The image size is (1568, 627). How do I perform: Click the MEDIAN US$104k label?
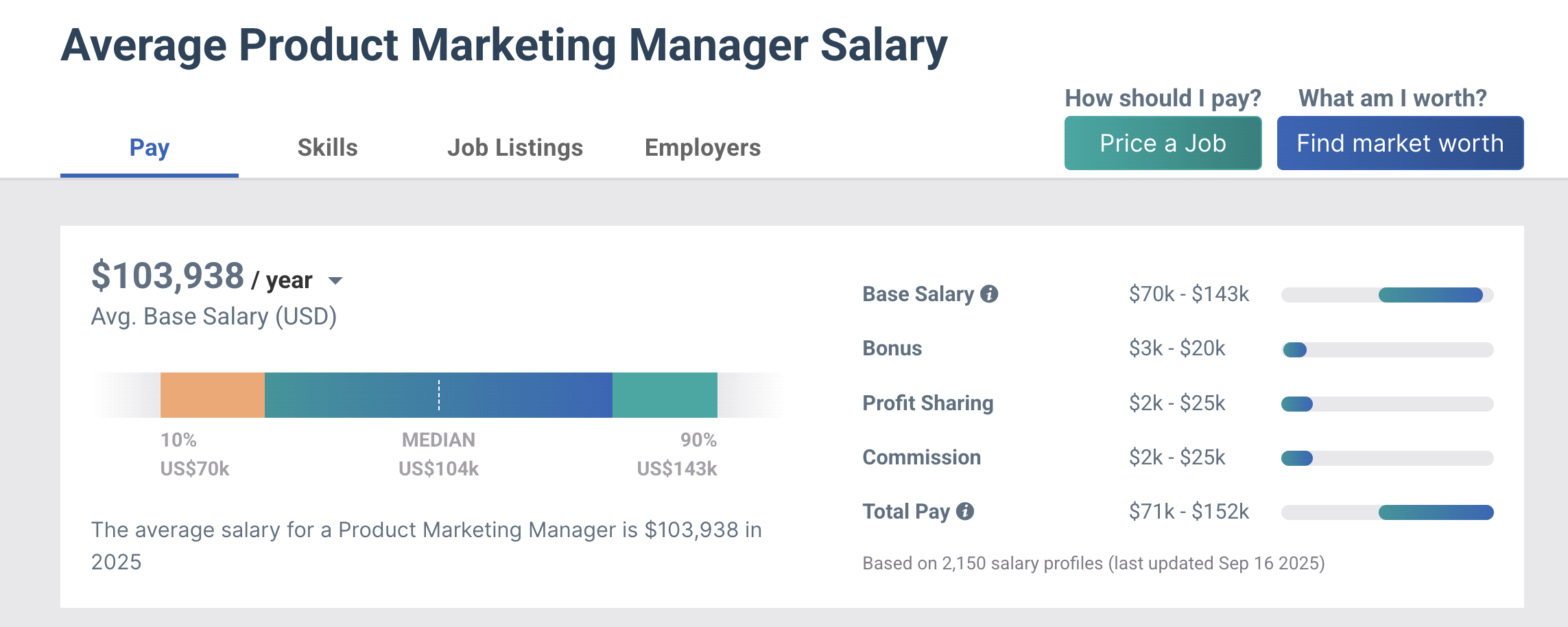pos(439,454)
